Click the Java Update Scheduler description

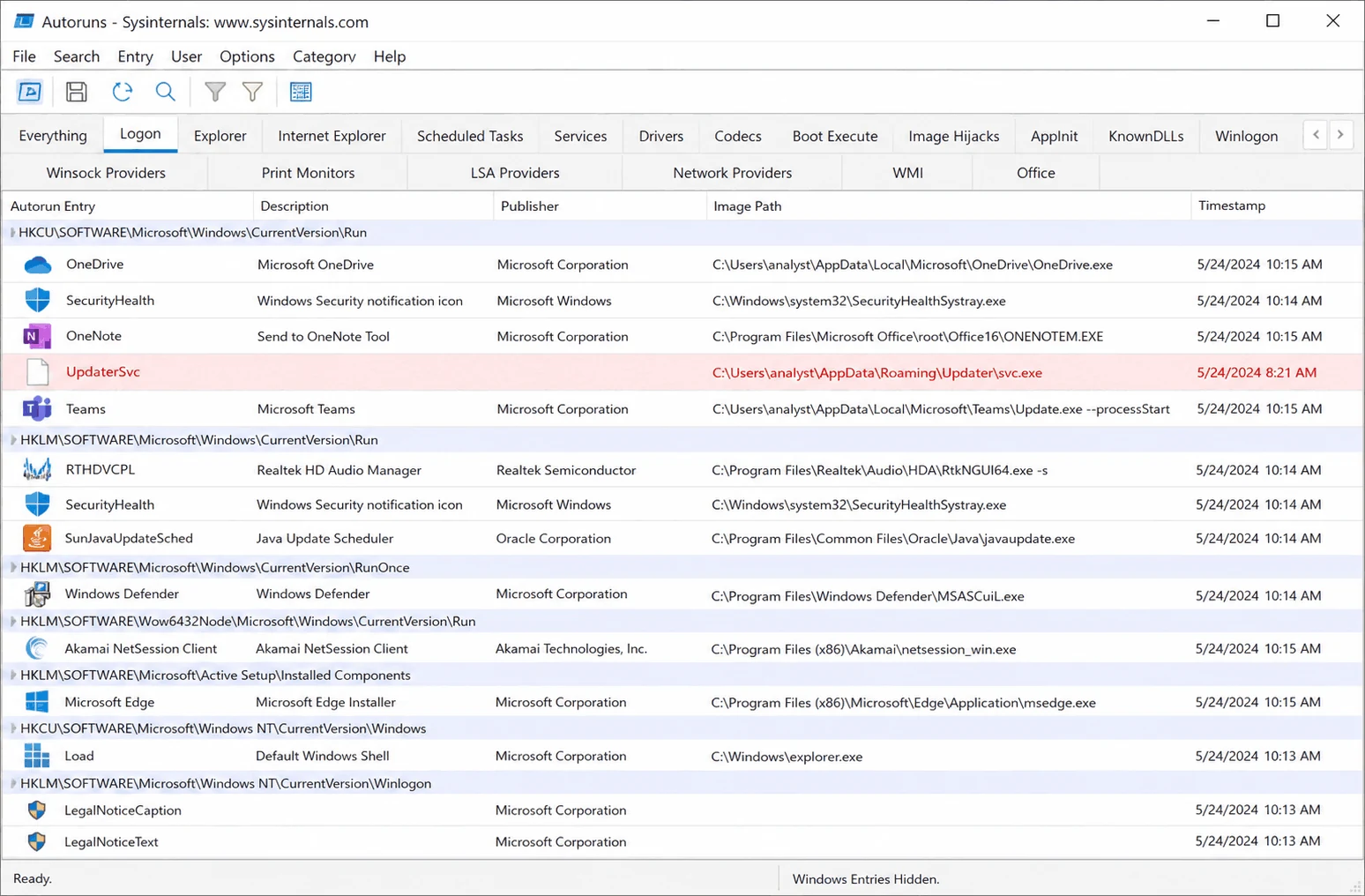(324, 538)
